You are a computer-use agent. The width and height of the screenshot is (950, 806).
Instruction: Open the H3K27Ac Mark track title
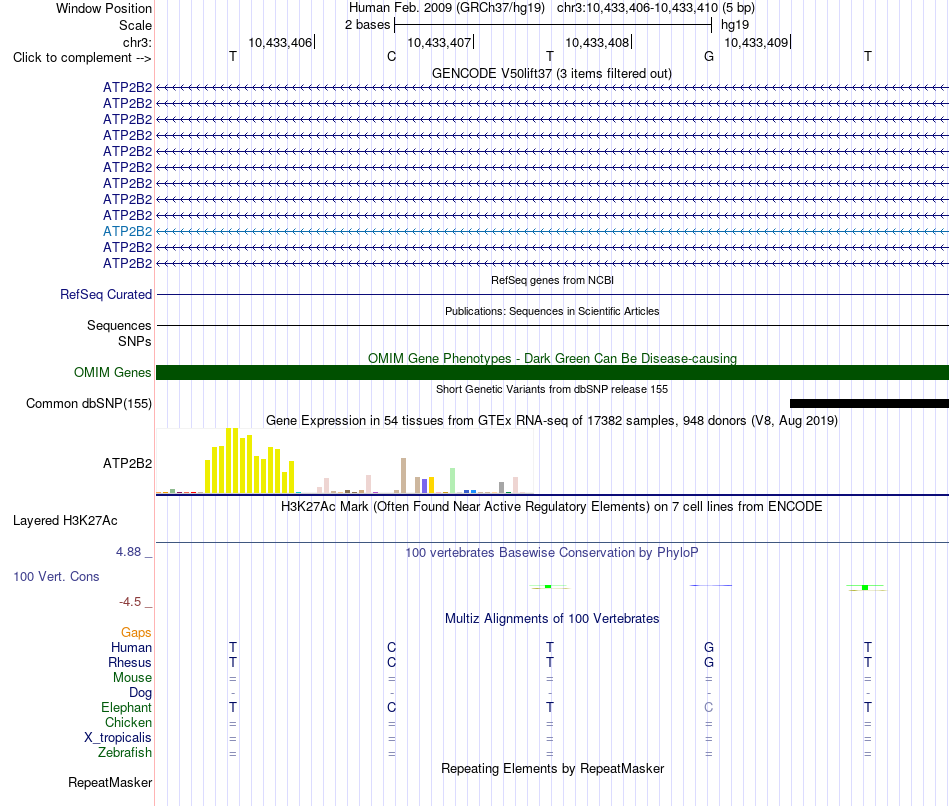[551, 507]
